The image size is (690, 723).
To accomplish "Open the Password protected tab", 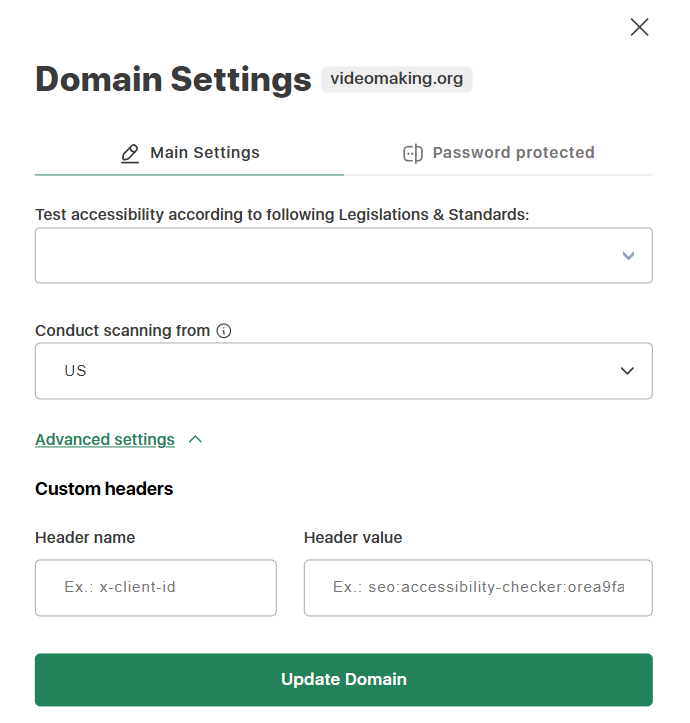I will point(498,153).
